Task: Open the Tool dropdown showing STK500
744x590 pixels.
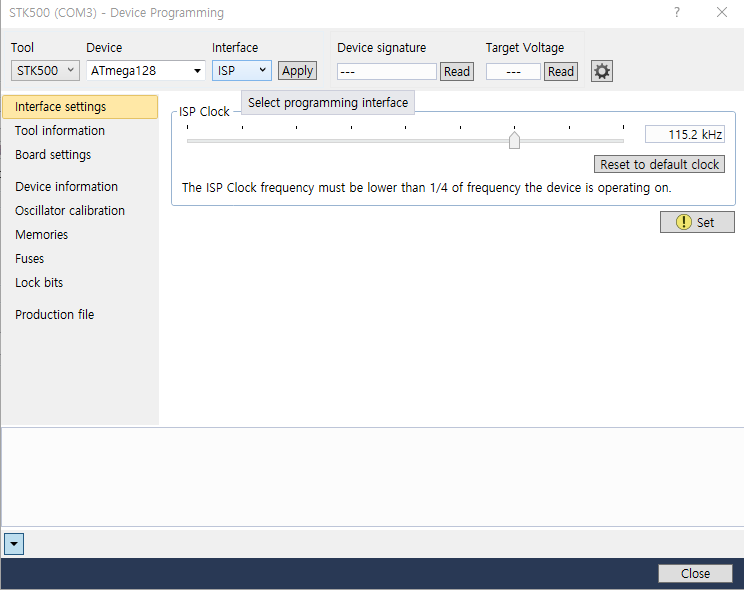Action: (x=45, y=71)
